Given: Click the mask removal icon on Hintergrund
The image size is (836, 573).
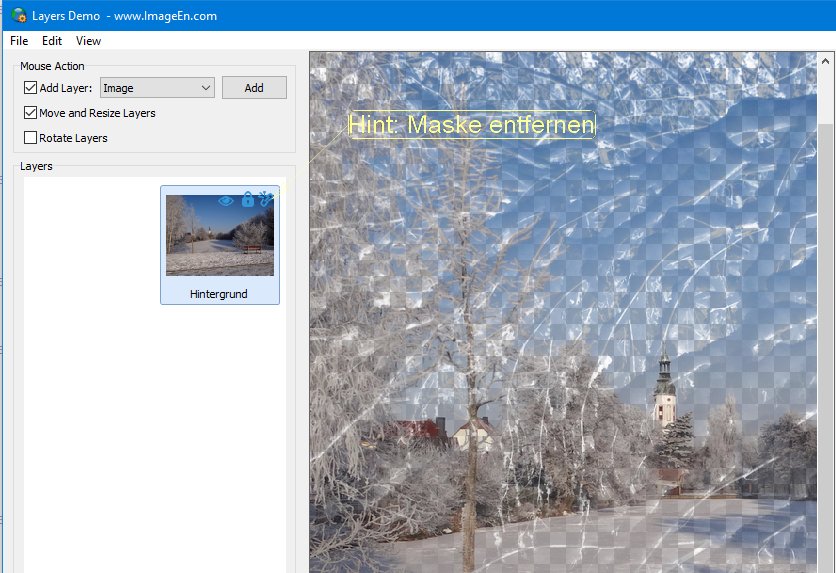Looking at the screenshot, I should [266, 198].
